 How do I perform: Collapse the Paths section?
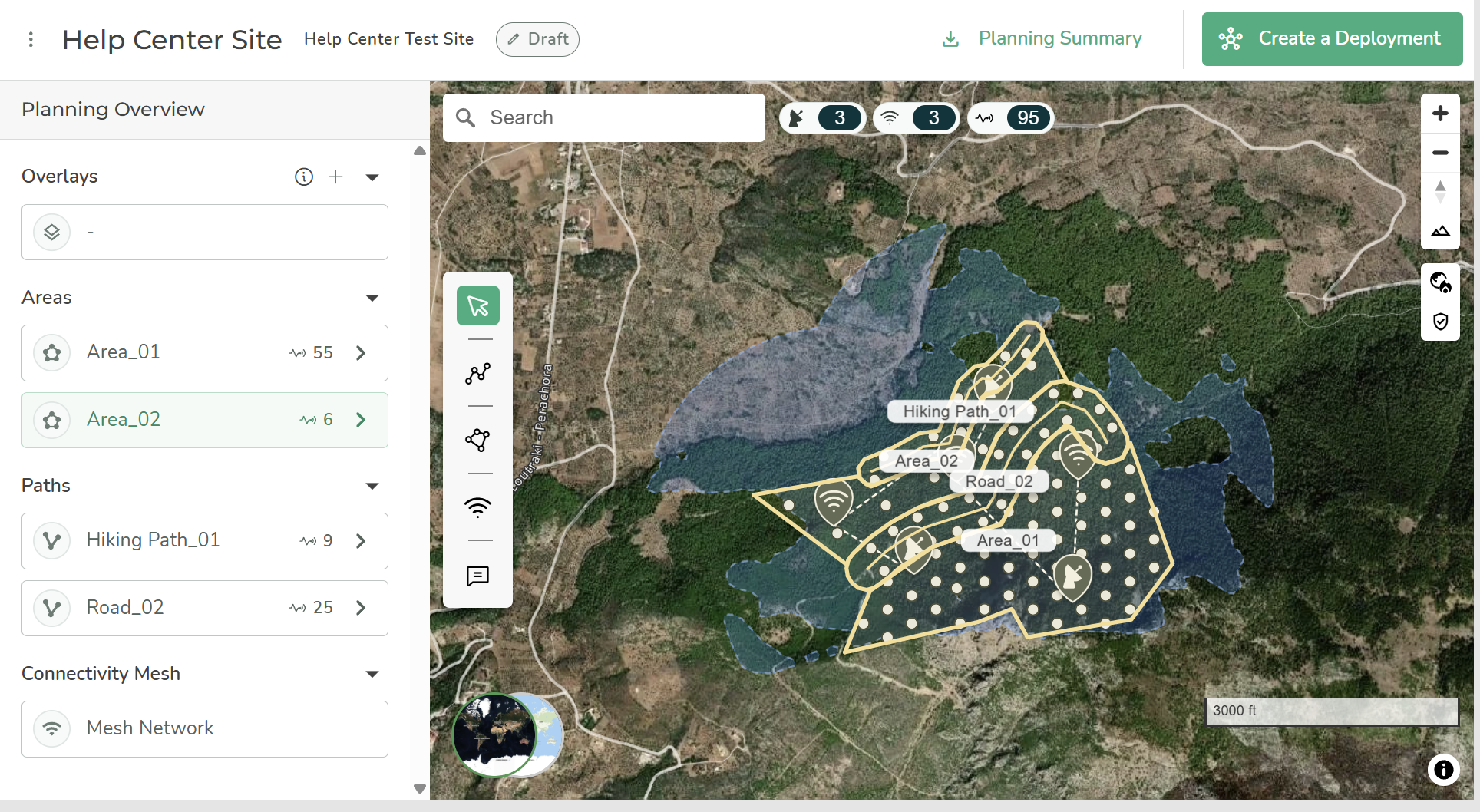click(x=372, y=486)
